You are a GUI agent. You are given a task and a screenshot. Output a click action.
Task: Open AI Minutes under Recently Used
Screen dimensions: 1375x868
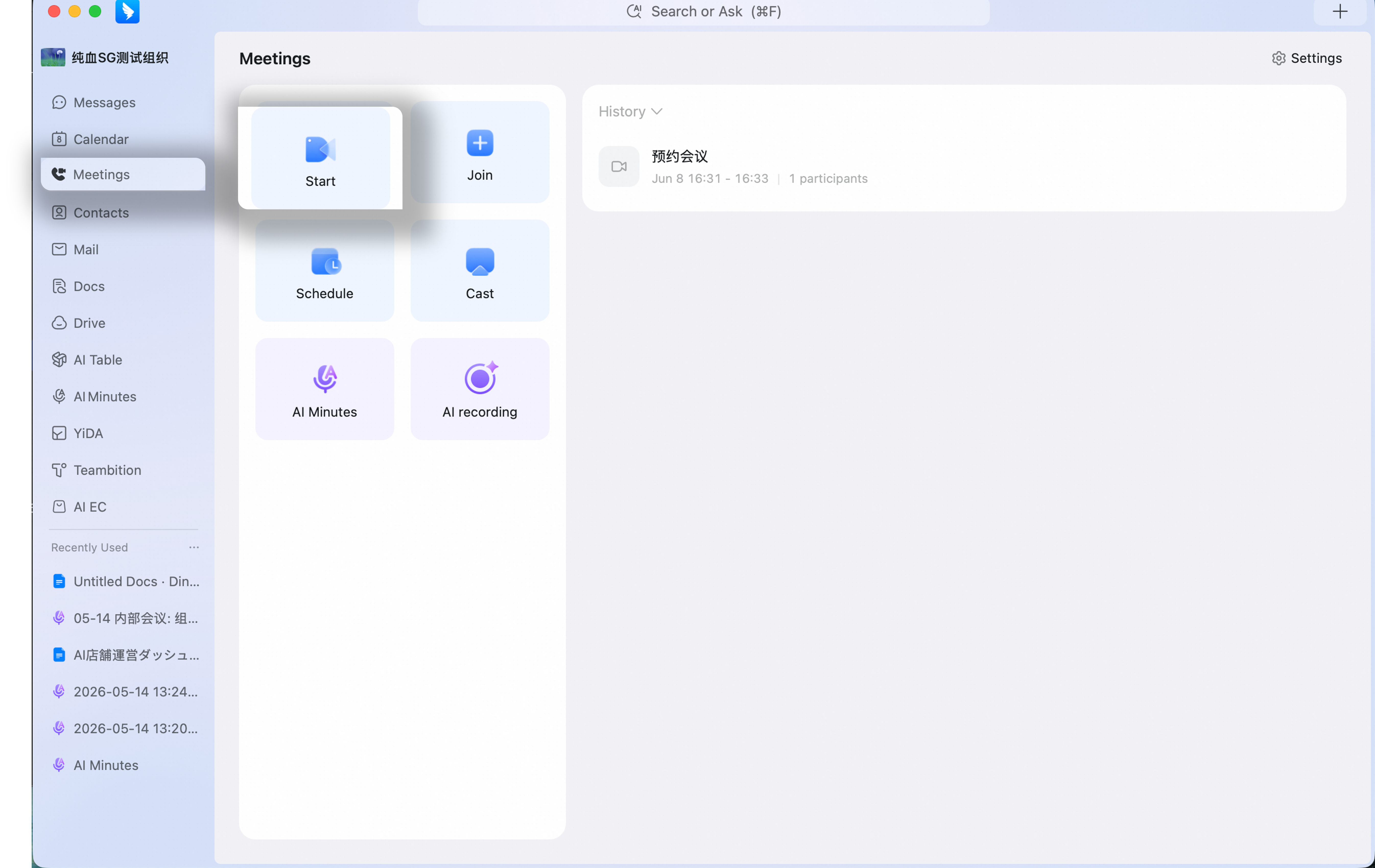(123, 765)
